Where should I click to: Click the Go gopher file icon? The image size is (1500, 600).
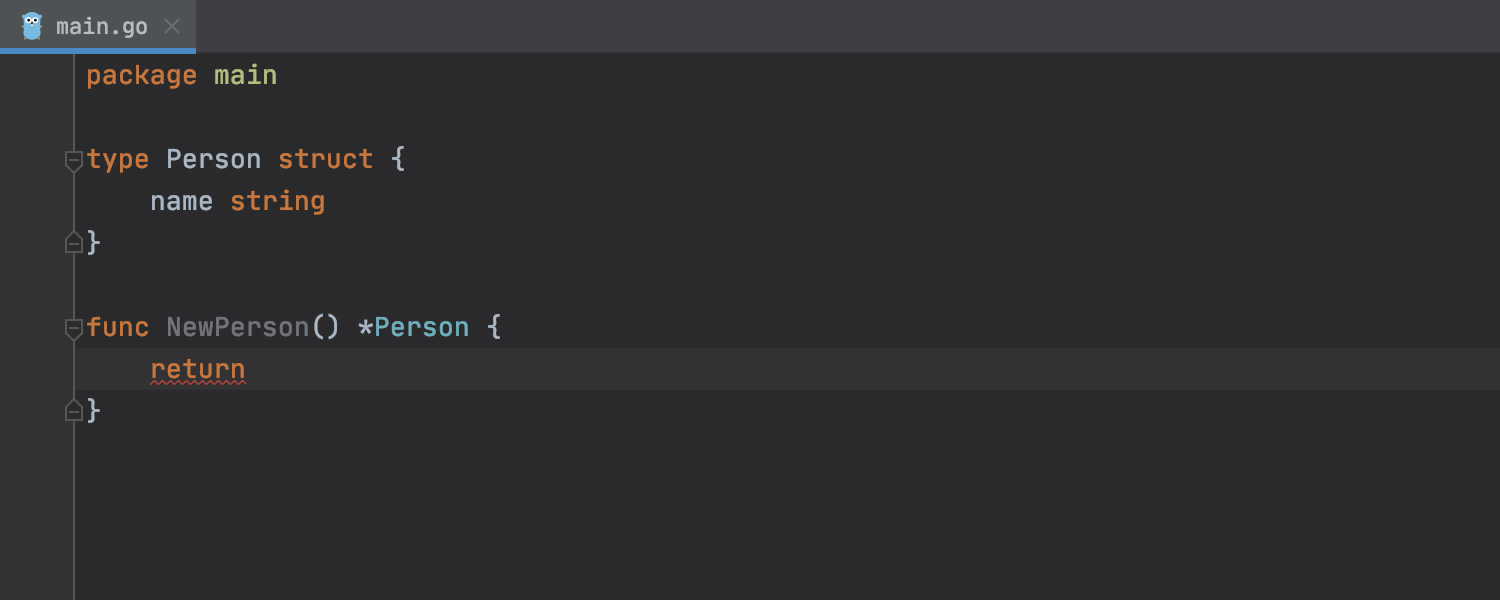pos(32,26)
